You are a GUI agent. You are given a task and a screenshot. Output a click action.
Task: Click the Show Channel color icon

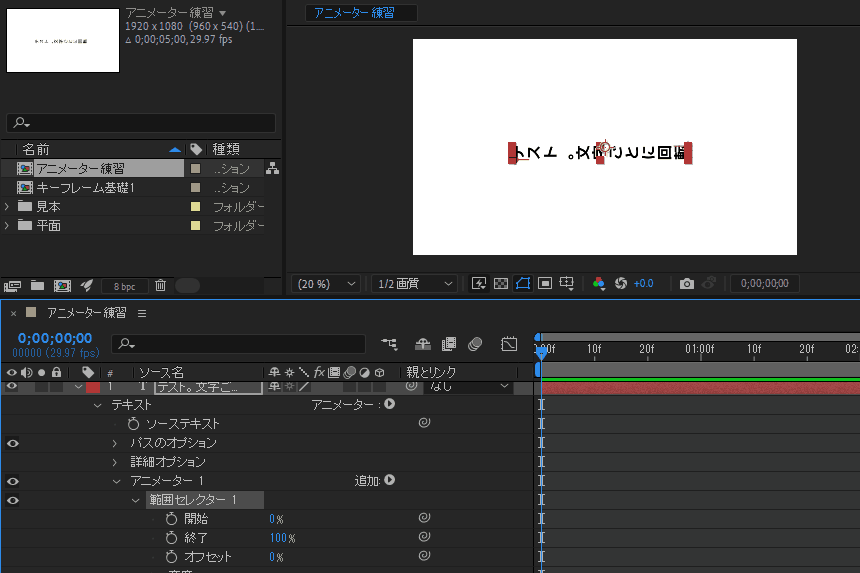click(x=598, y=283)
